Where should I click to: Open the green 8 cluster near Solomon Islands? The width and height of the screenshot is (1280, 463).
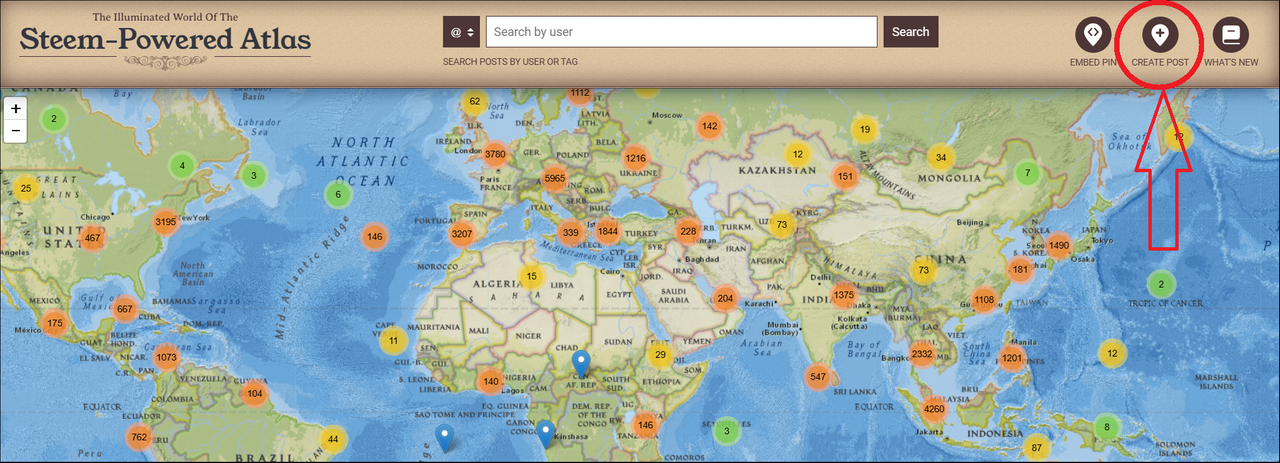tap(1106, 428)
